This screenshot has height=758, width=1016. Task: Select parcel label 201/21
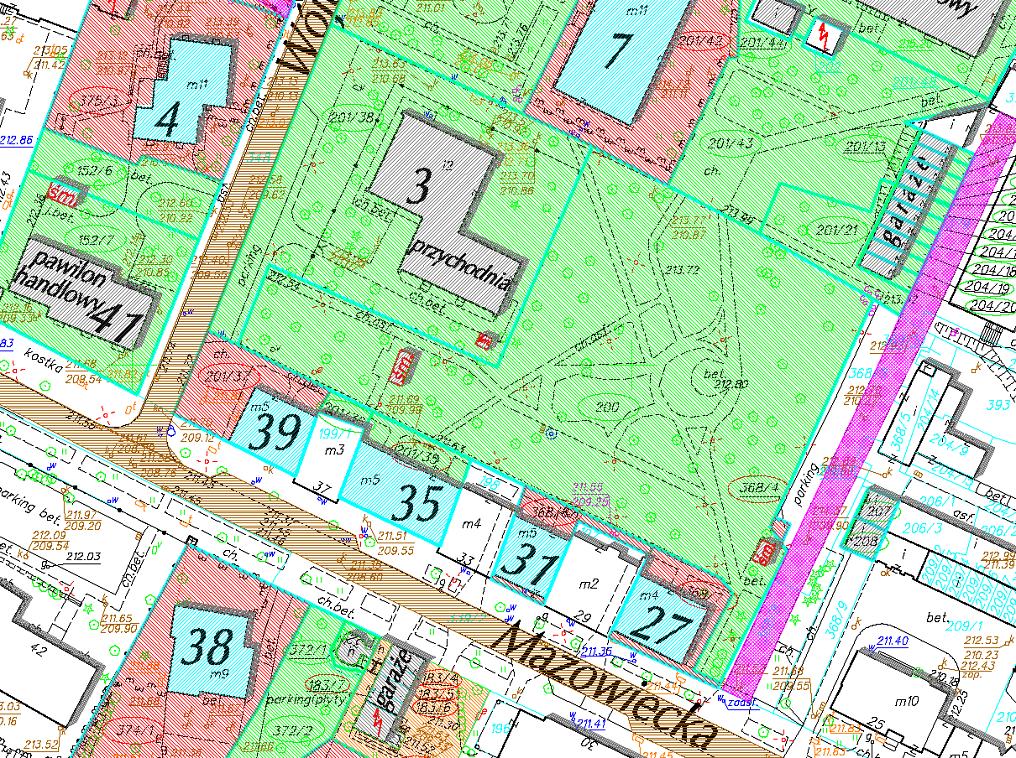pos(837,229)
